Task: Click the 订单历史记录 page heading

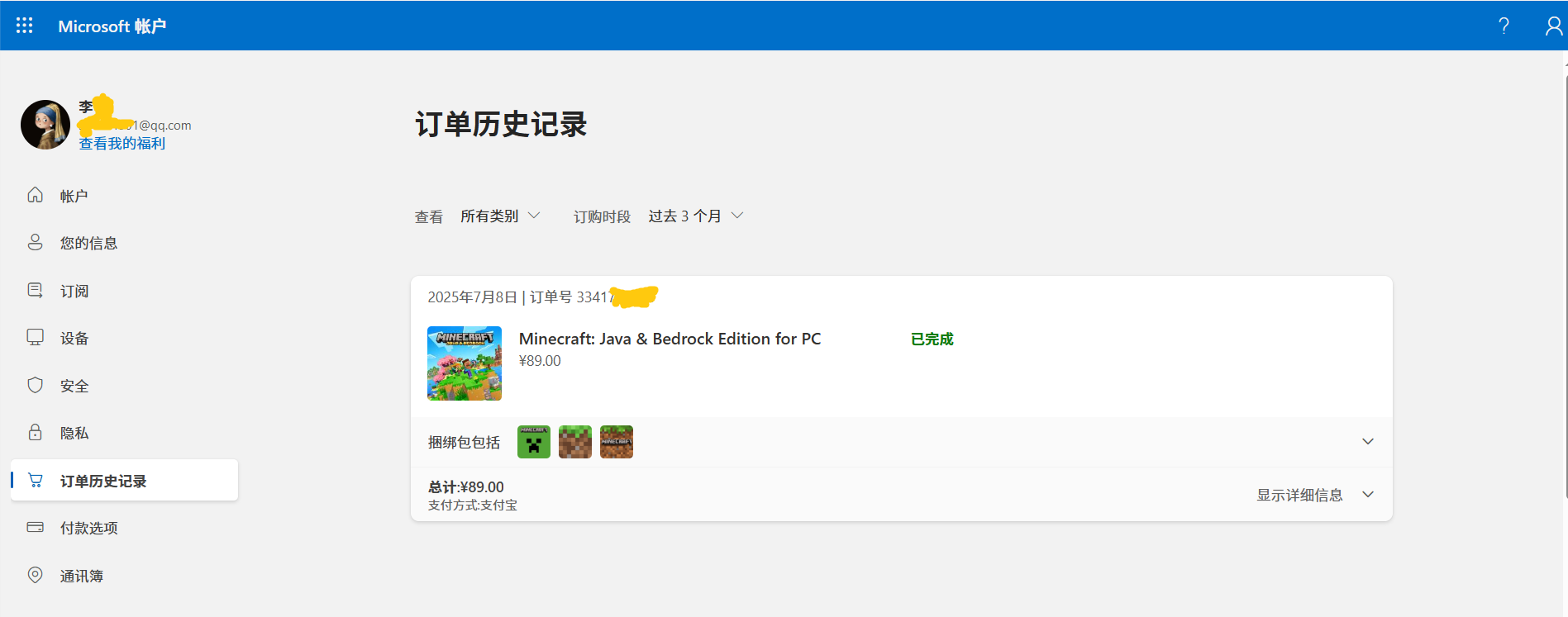Action: (x=501, y=125)
